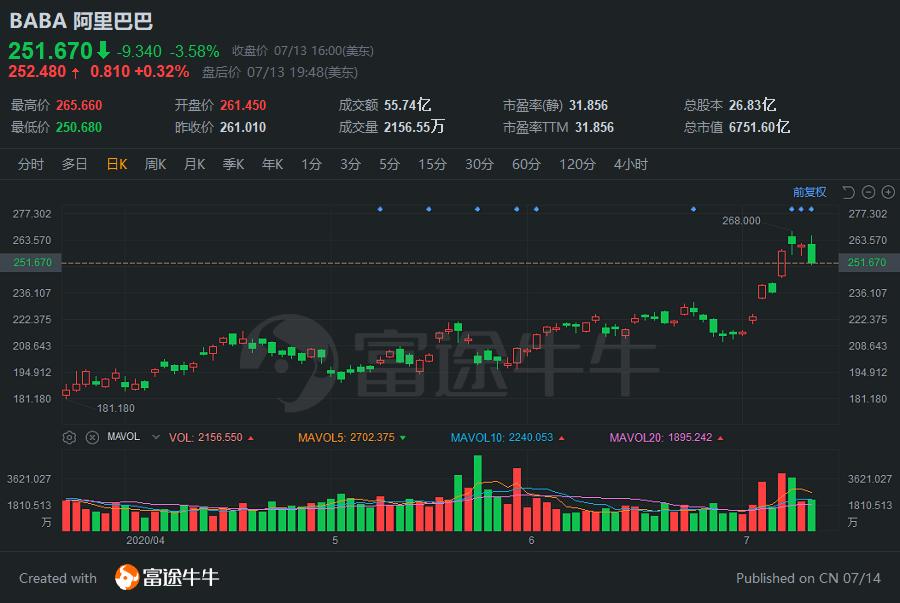The image size is (900, 603).
Task: Click the VOL: 2156.550 label
Action: (x=206, y=438)
